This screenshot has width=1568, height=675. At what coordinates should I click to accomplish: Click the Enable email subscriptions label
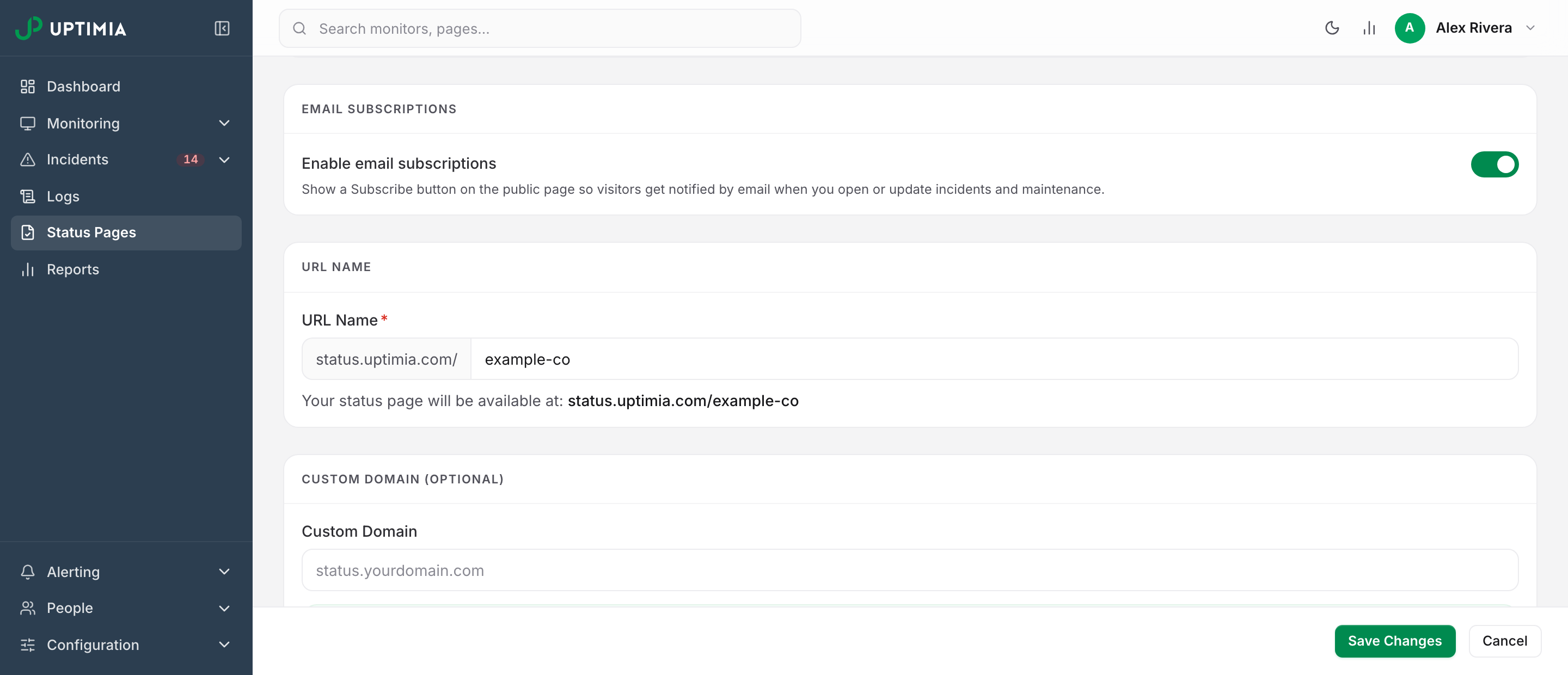(399, 164)
